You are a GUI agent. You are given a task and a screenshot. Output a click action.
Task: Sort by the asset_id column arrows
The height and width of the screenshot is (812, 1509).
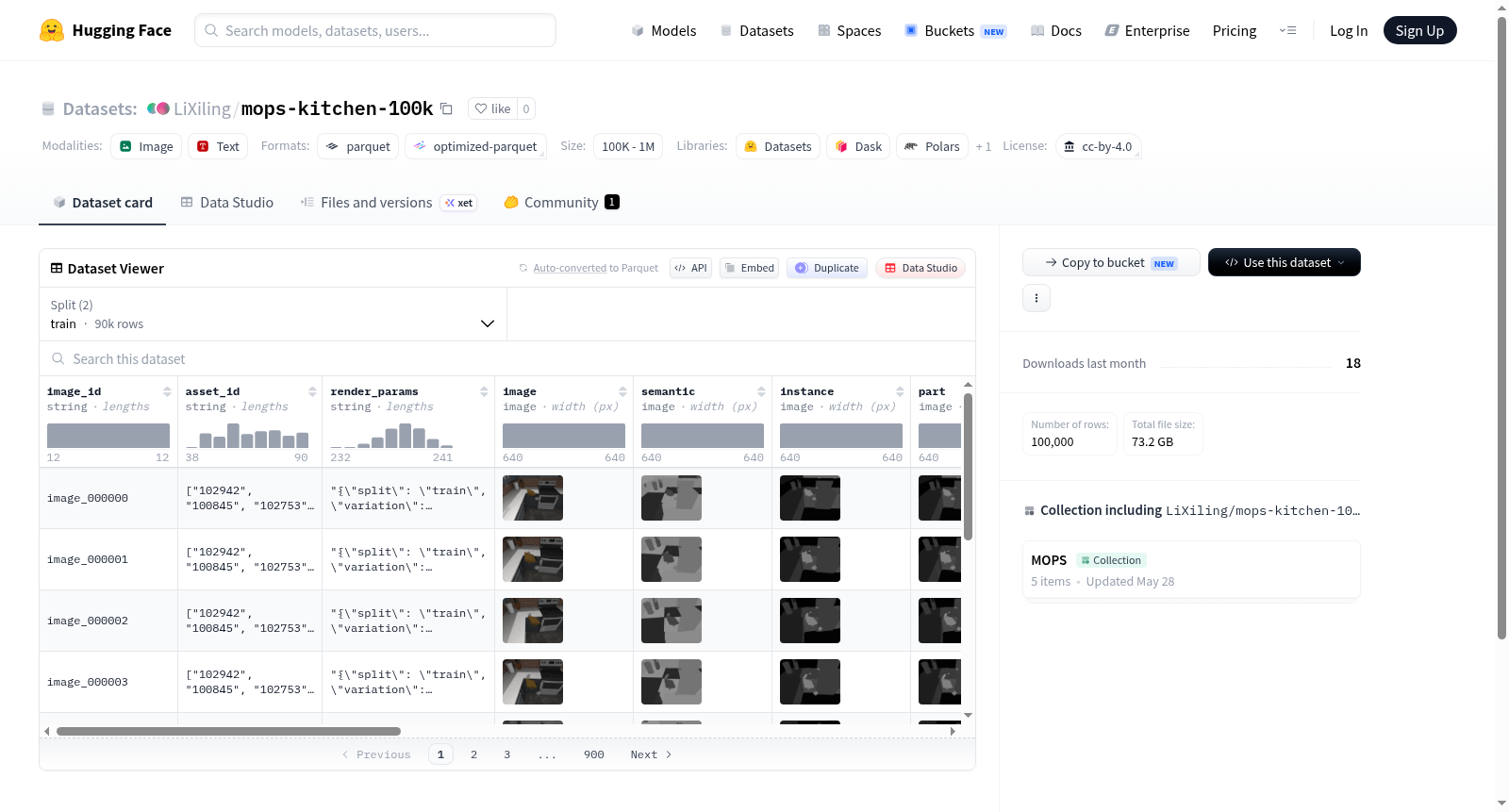coord(312,391)
